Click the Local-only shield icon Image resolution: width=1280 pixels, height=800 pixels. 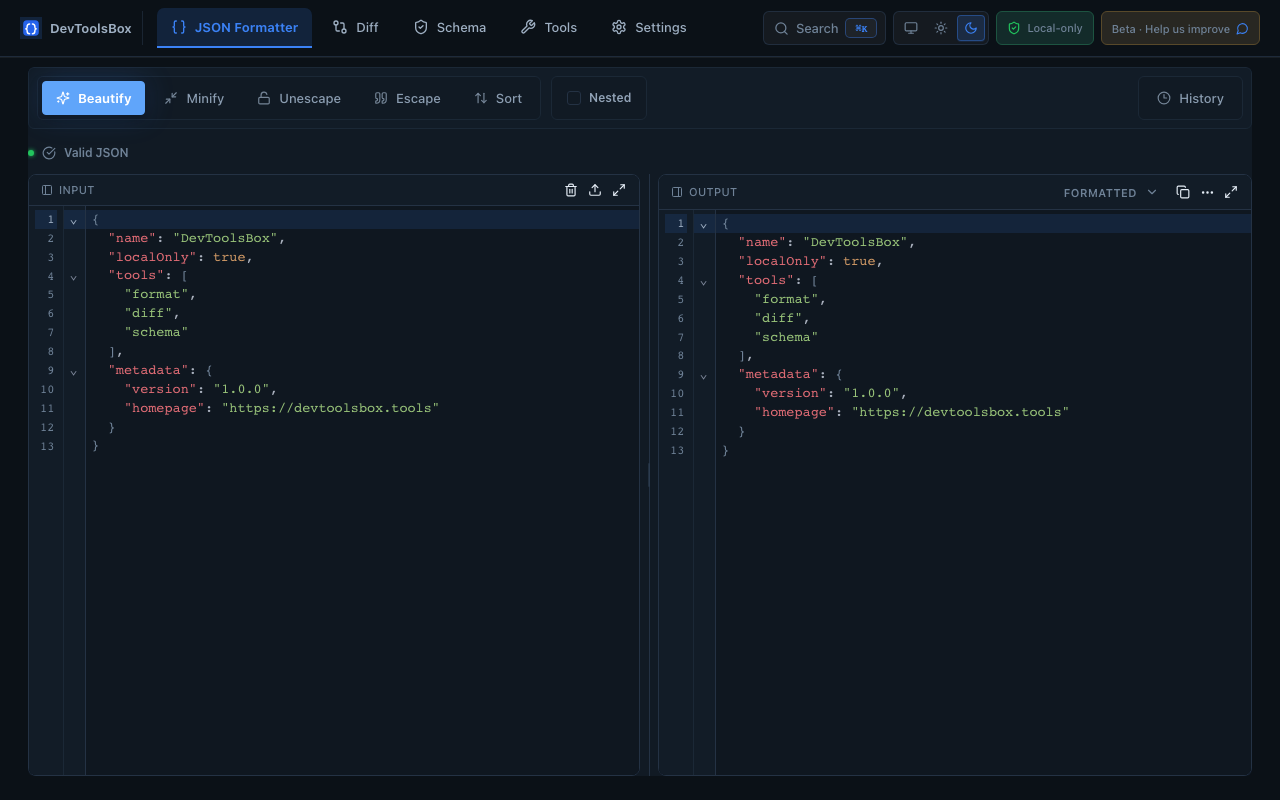(x=1014, y=28)
